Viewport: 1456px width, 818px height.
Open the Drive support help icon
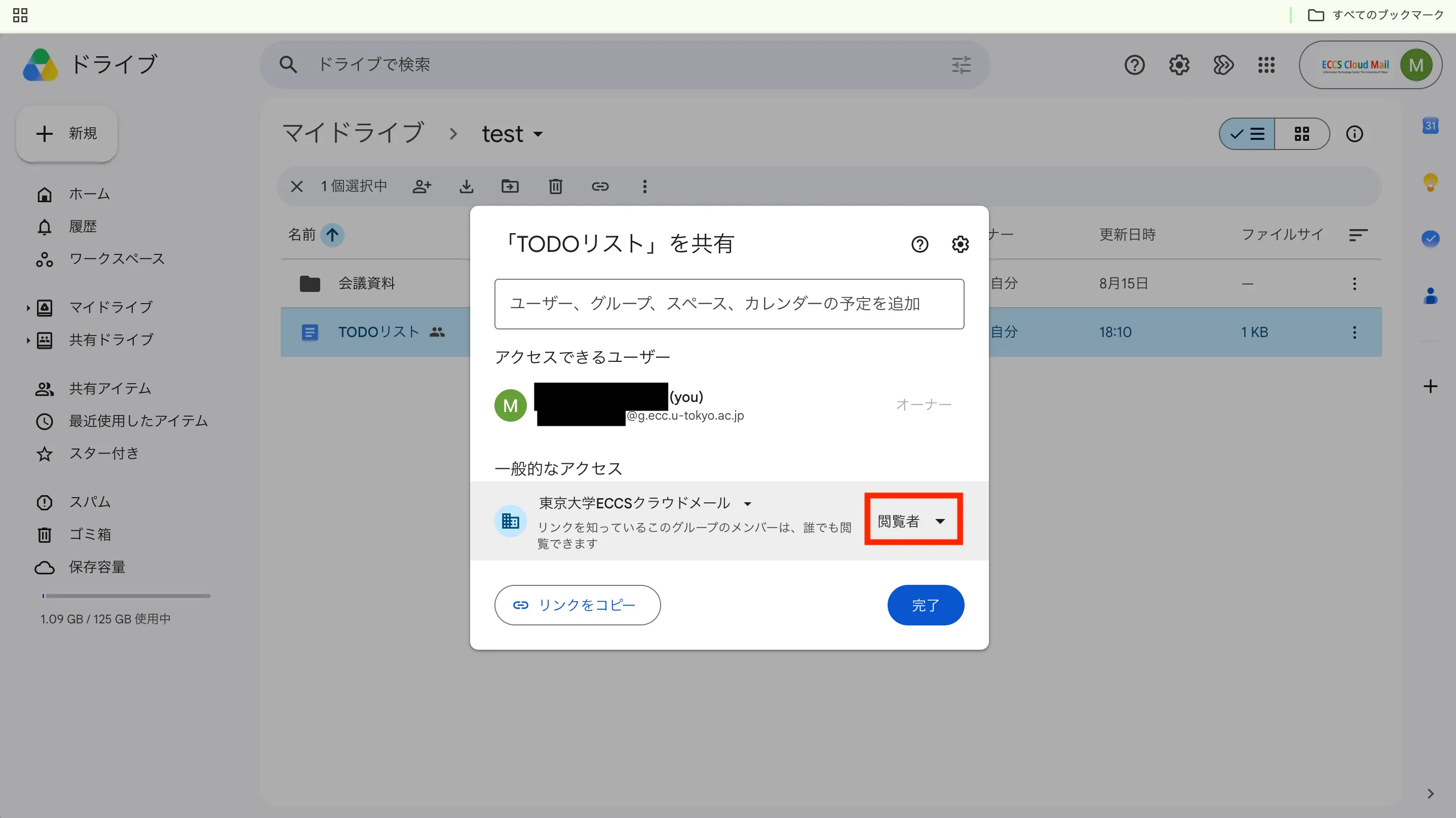(x=1134, y=65)
